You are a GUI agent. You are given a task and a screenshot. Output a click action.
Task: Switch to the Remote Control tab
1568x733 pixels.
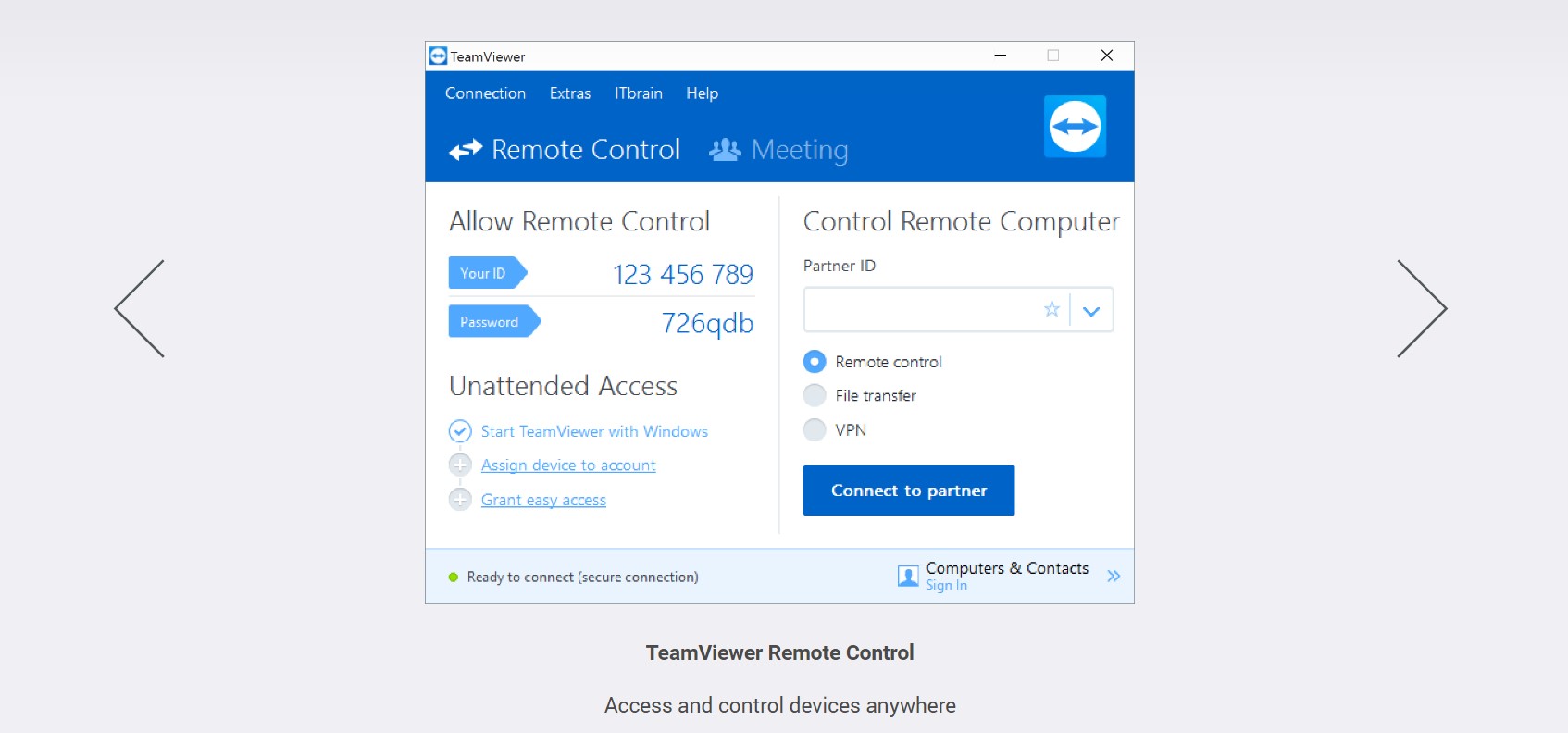tap(565, 150)
